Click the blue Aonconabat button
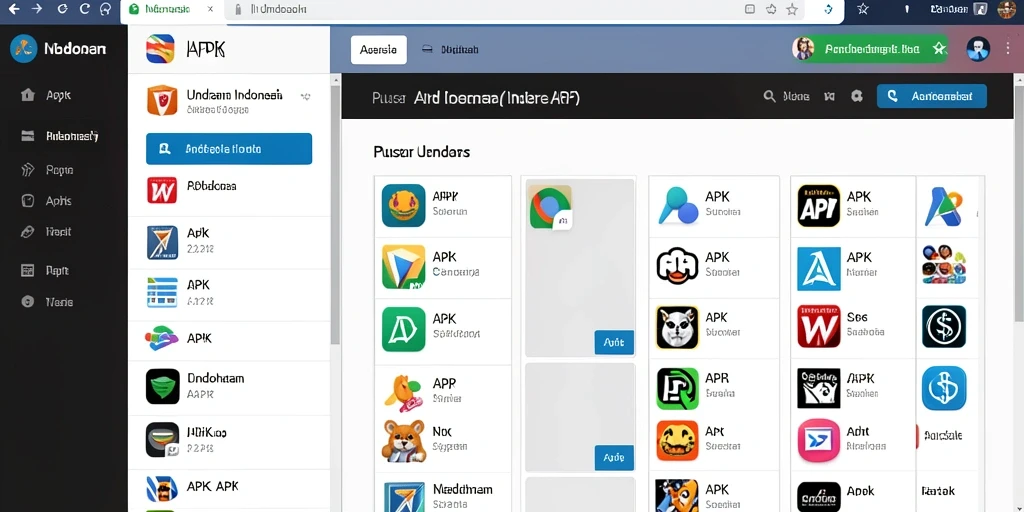The image size is (1024, 512). [931, 96]
